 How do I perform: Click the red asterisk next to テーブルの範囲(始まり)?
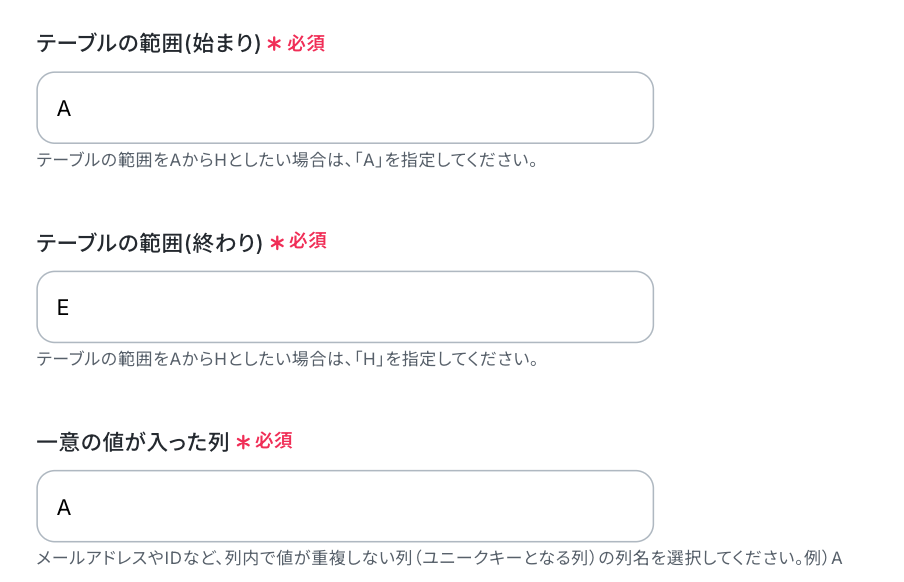tap(274, 45)
